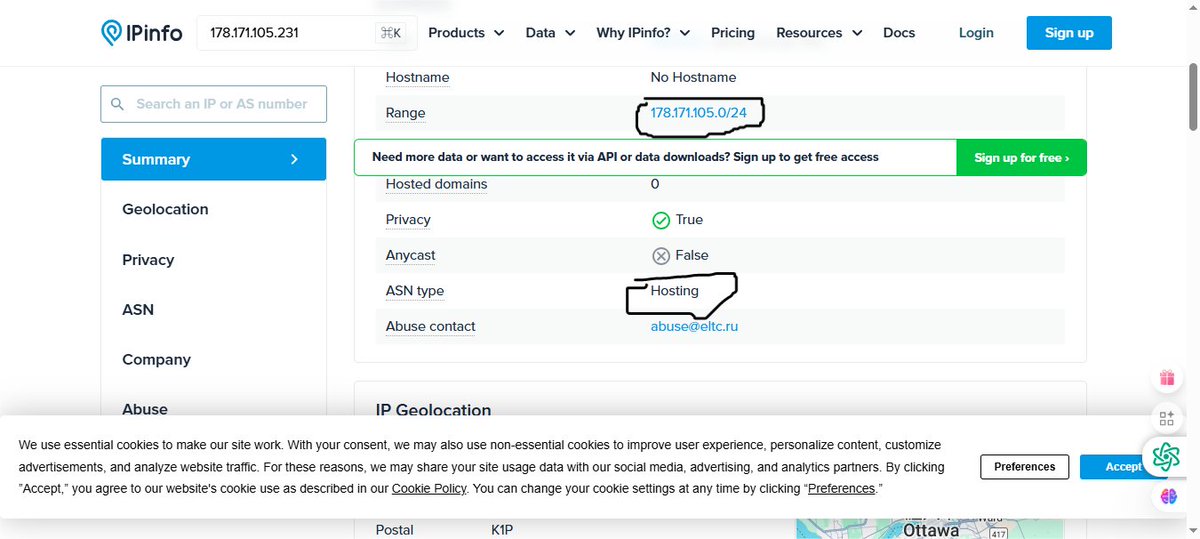The width and height of the screenshot is (1200, 539).
Task: Click the inline Preferences link in cookie text
Action: point(841,489)
